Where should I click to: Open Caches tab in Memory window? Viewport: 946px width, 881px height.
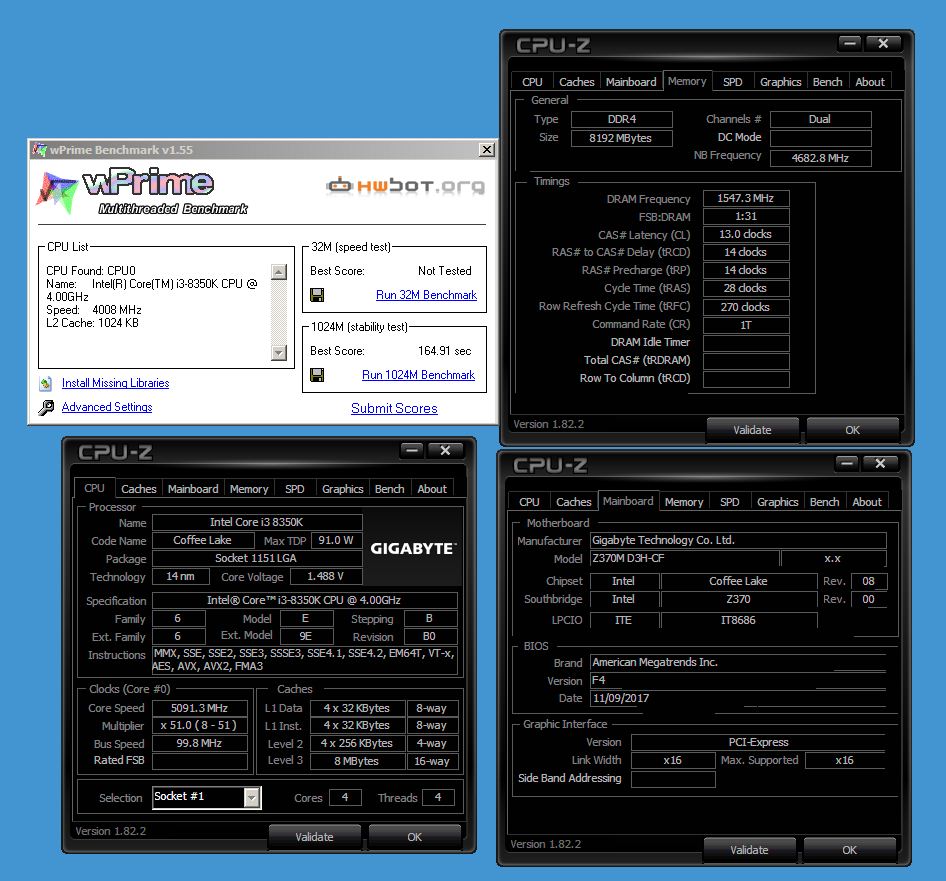tap(577, 82)
